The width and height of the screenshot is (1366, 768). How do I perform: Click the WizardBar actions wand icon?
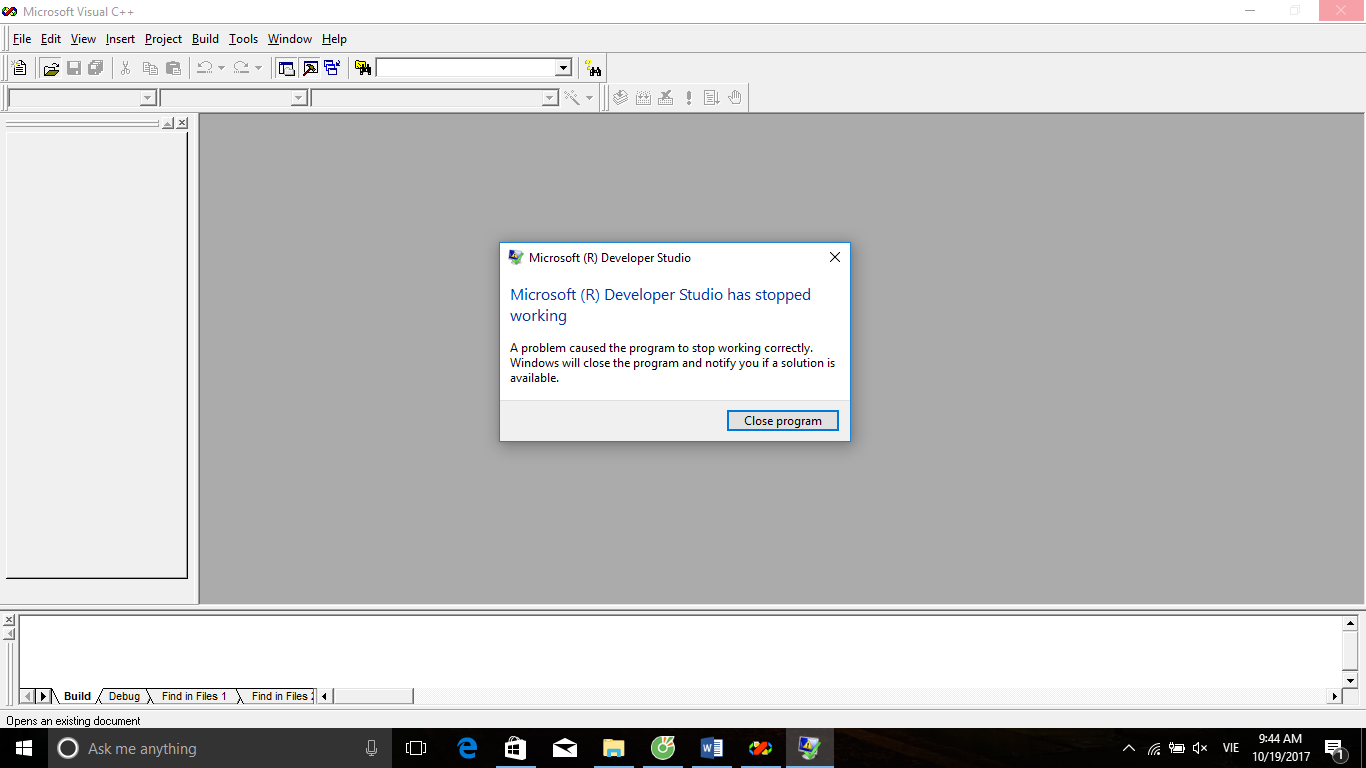pos(572,98)
